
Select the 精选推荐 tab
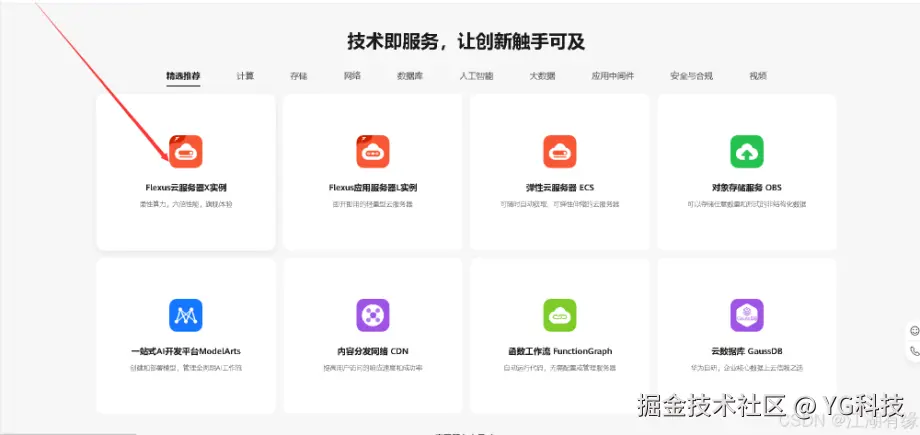click(x=183, y=76)
